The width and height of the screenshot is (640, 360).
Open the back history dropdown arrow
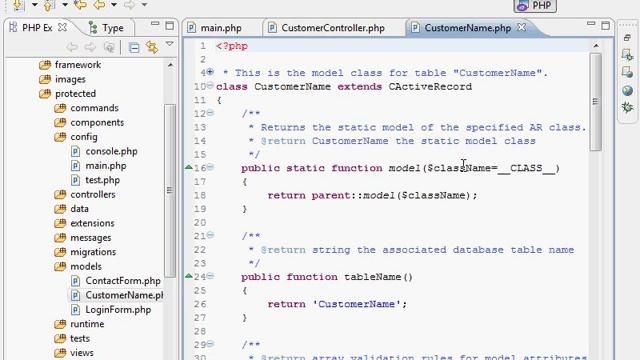114,5
